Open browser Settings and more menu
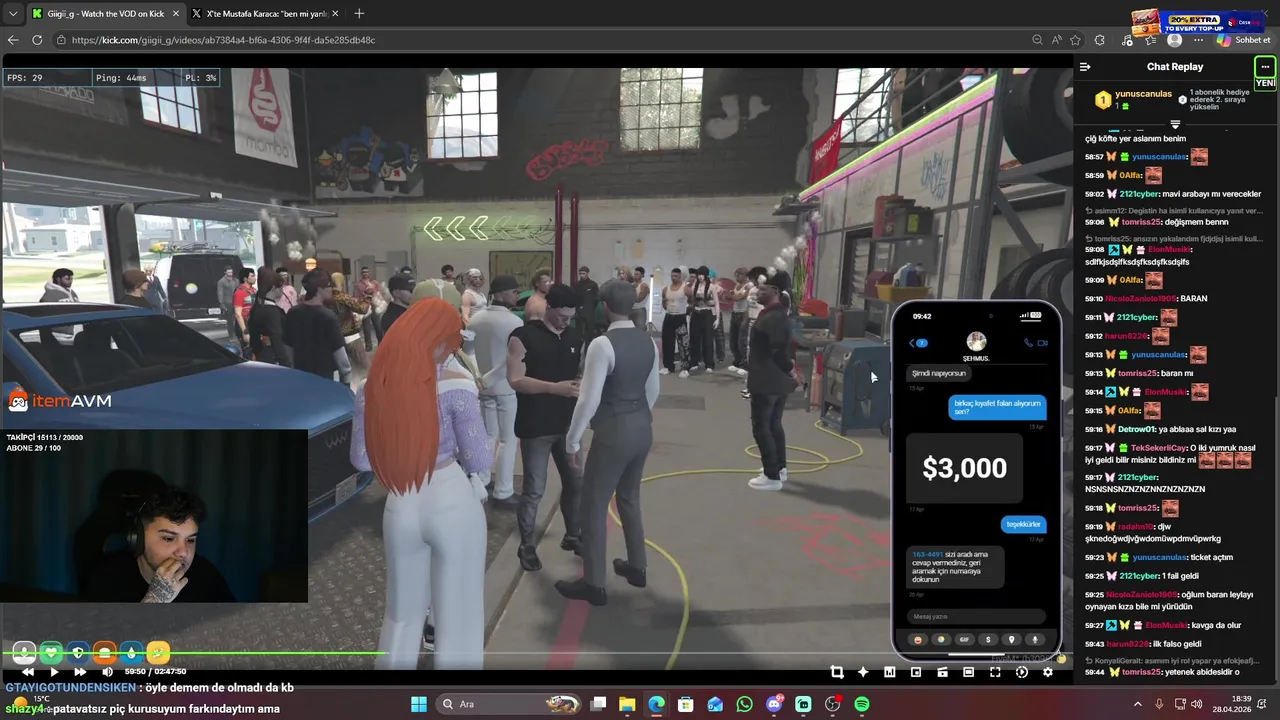Image resolution: width=1280 pixels, height=720 pixels. [1200, 40]
